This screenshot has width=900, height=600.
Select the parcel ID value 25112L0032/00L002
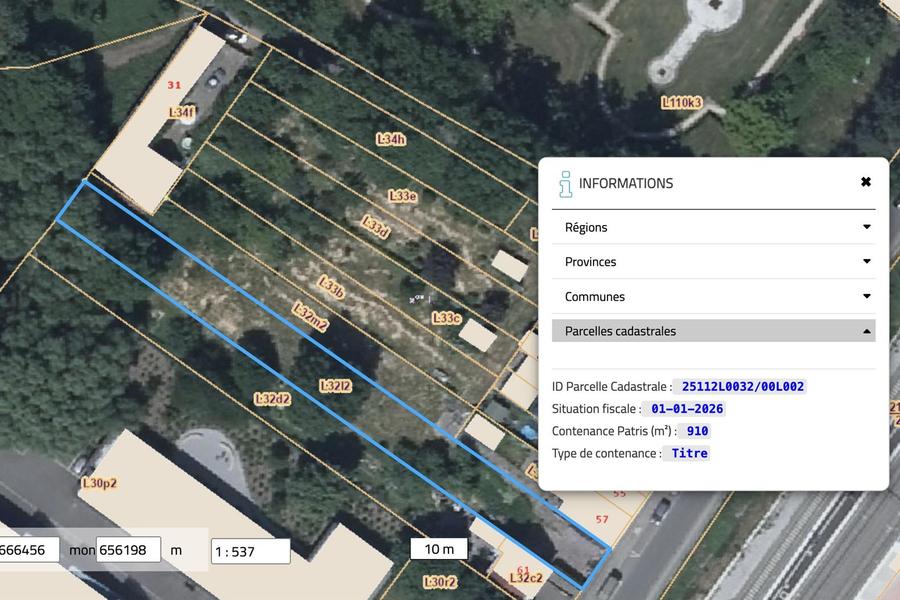[x=742, y=387]
